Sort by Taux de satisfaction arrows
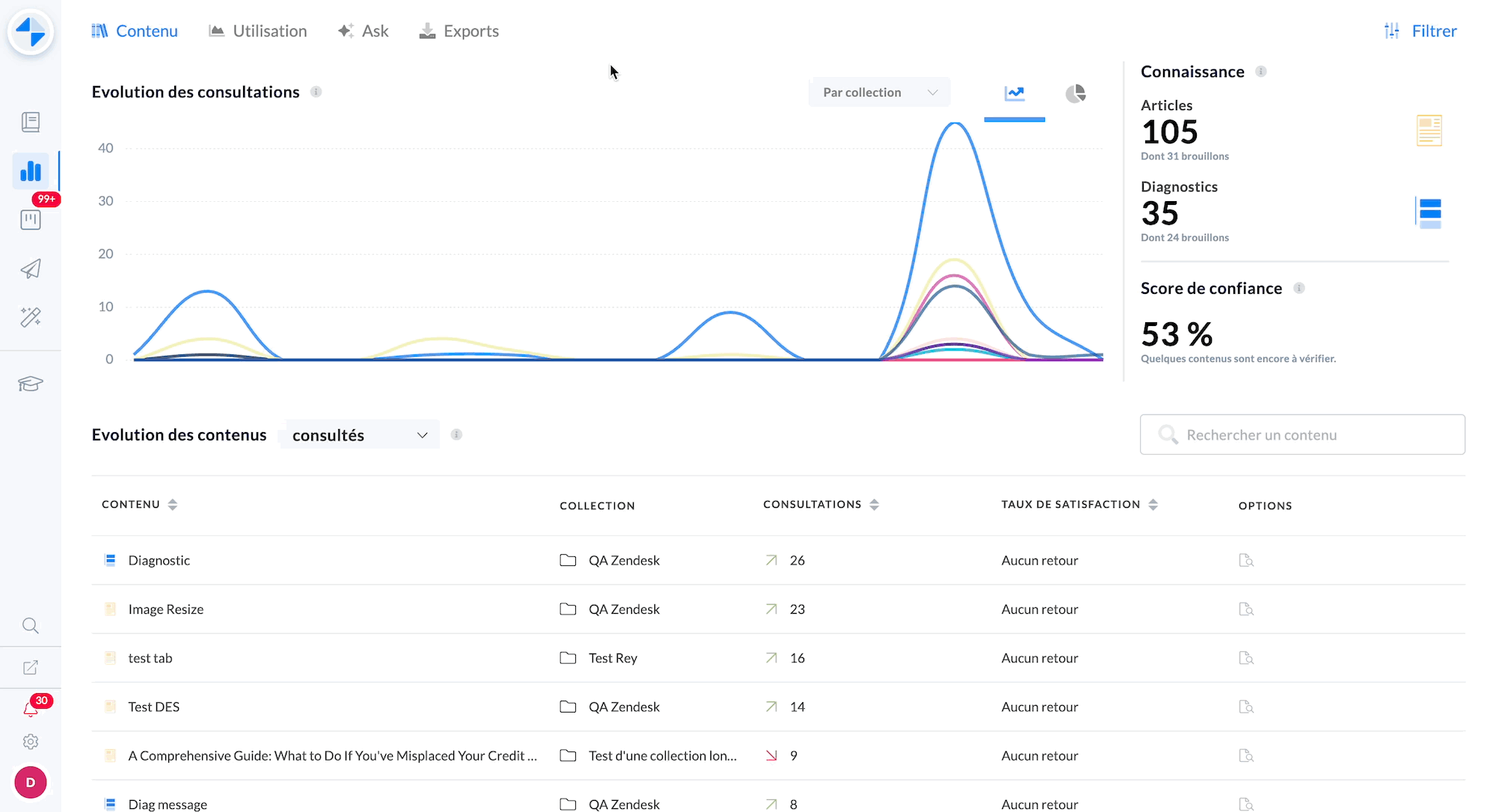 [1153, 505]
